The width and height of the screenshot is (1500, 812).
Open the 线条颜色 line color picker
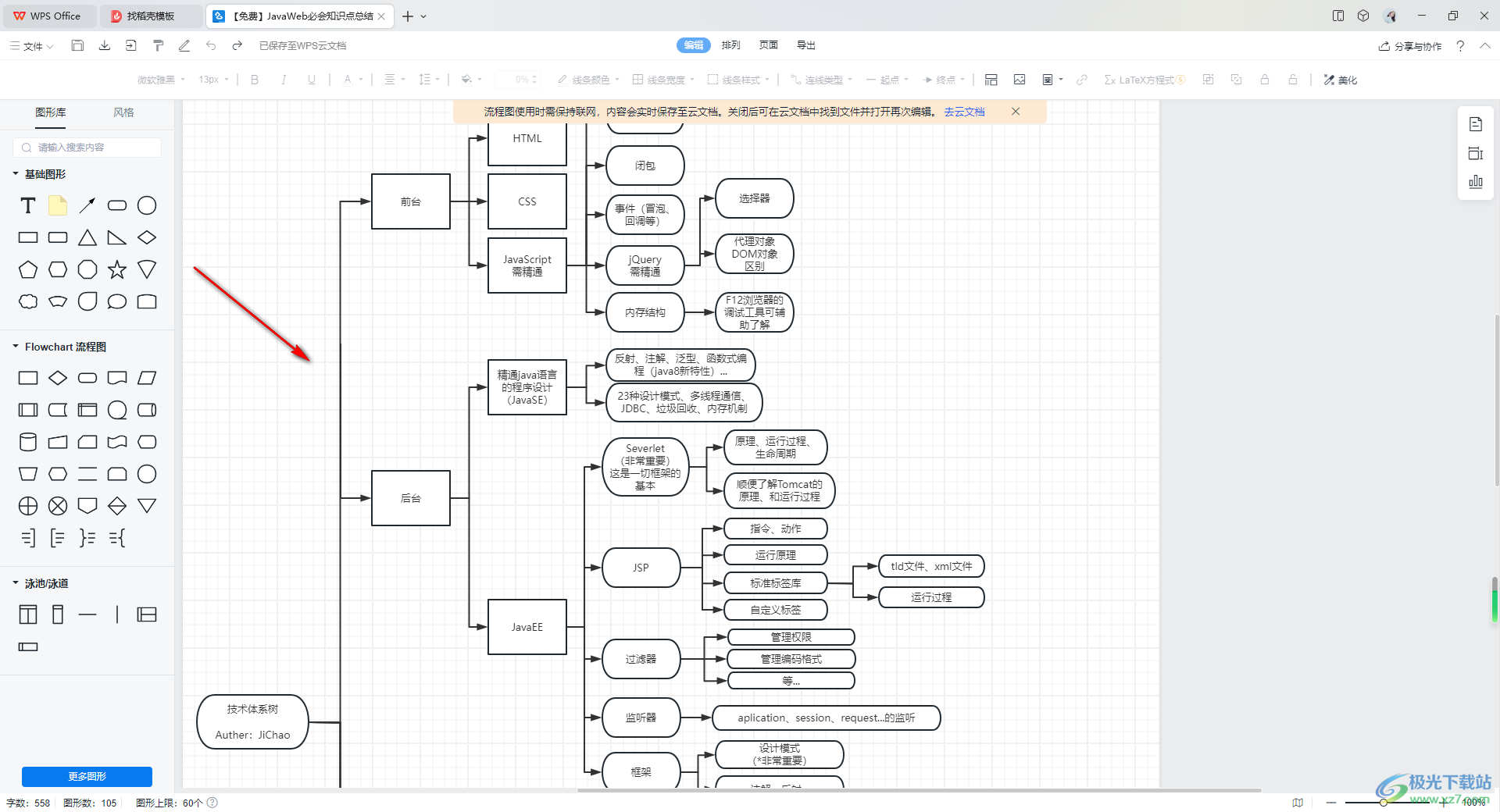click(587, 80)
